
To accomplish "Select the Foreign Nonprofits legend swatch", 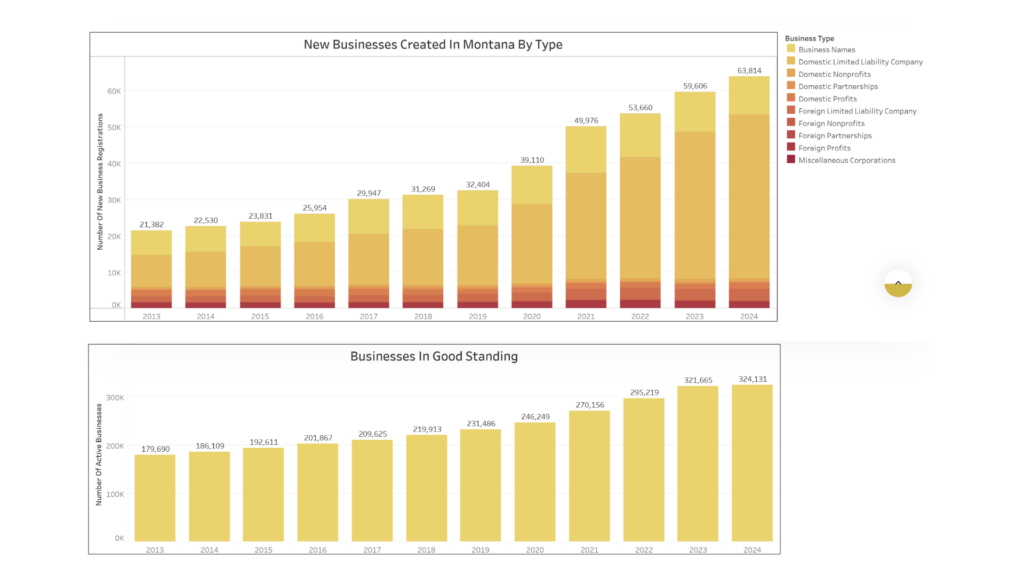I will tap(791, 123).
